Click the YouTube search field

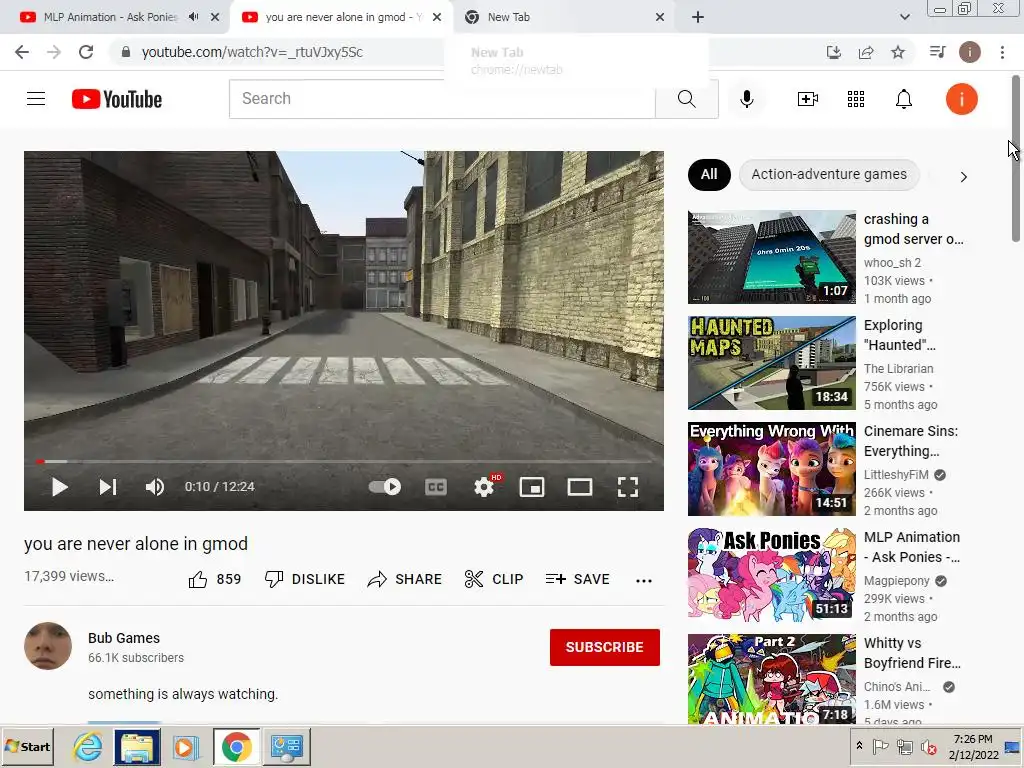pos(442,99)
